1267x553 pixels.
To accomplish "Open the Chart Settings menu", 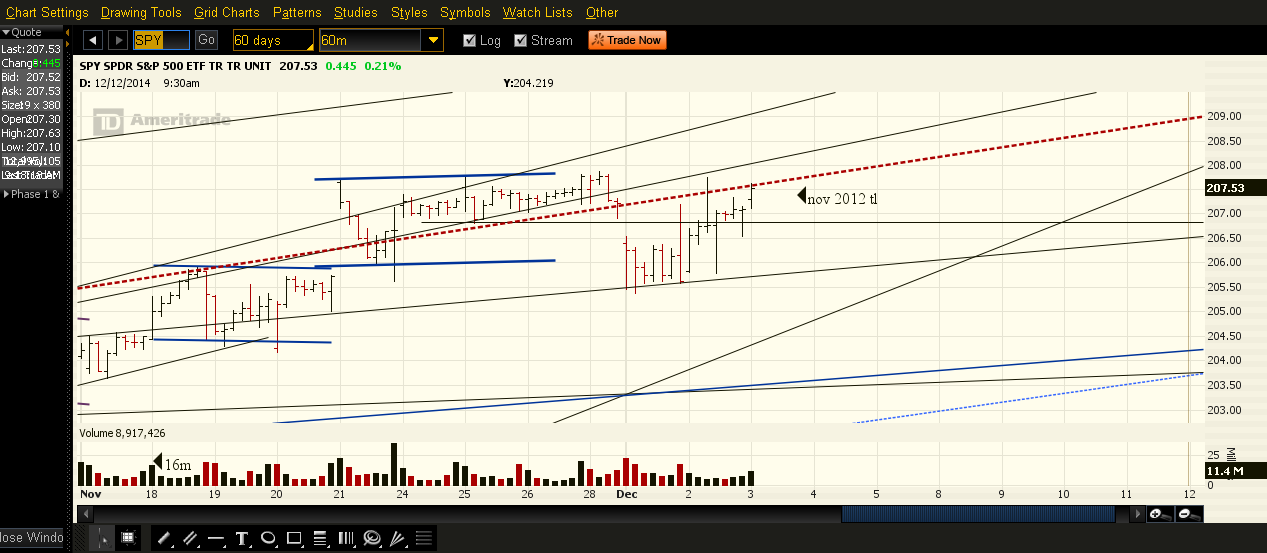I will click(47, 13).
